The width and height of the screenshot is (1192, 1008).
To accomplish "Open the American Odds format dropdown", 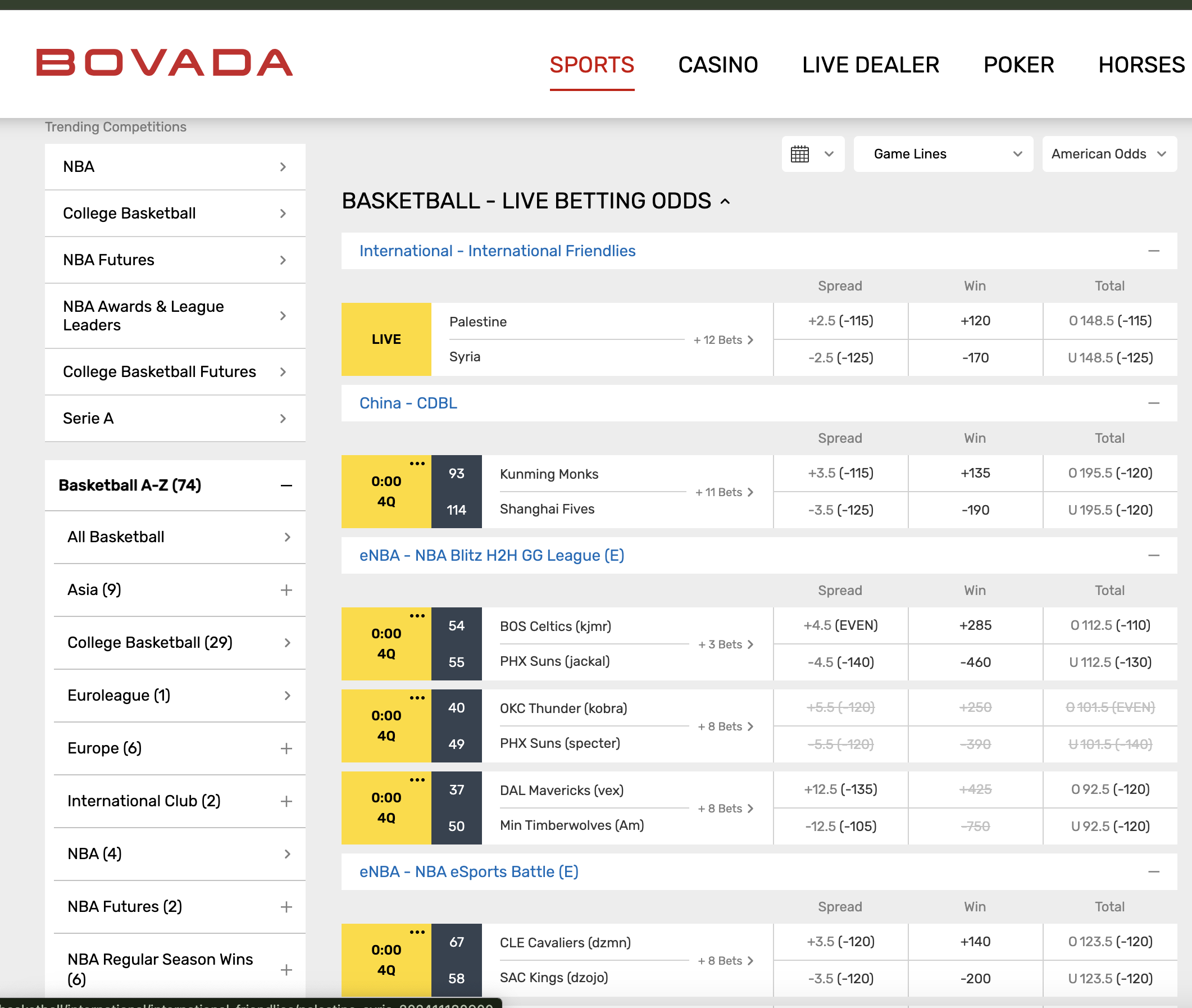I will [1108, 155].
